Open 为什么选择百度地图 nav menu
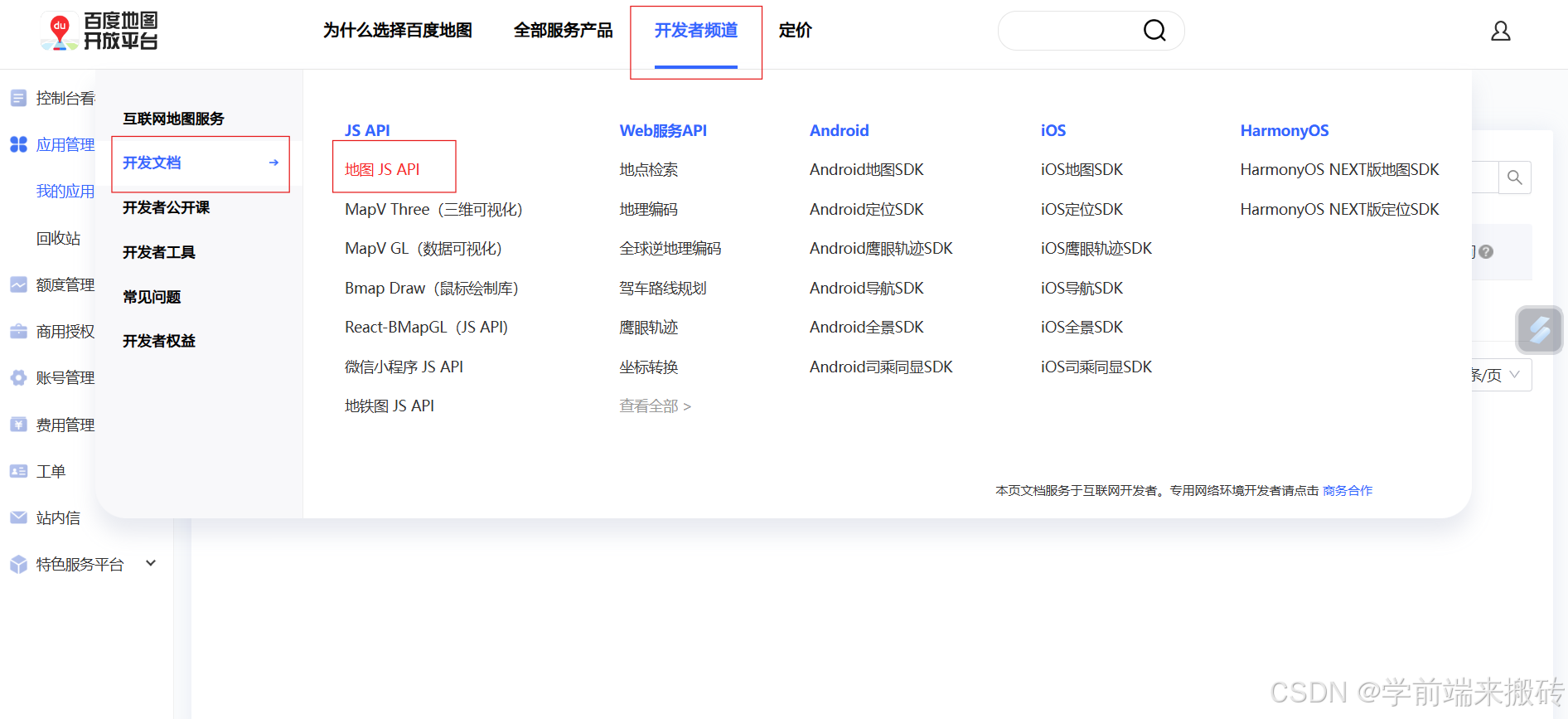The height and width of the screenshot is (719, 1568). 398,31
